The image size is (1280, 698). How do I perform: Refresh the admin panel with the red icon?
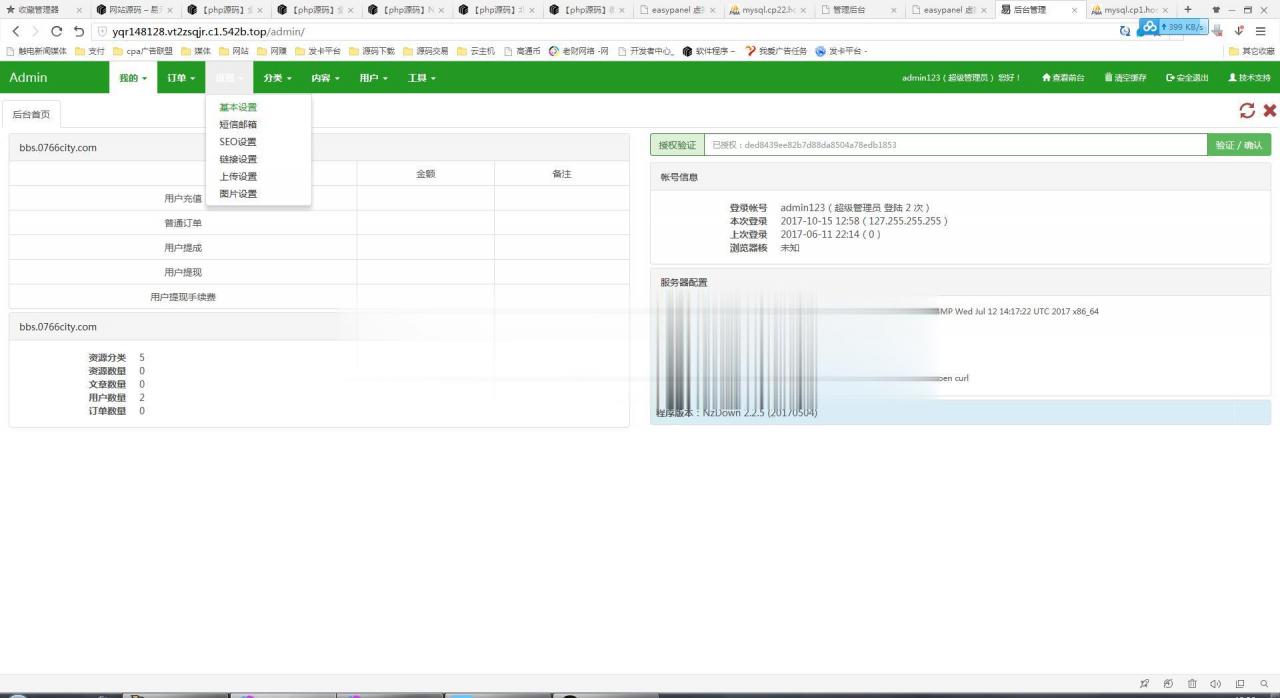point(1247,111)
